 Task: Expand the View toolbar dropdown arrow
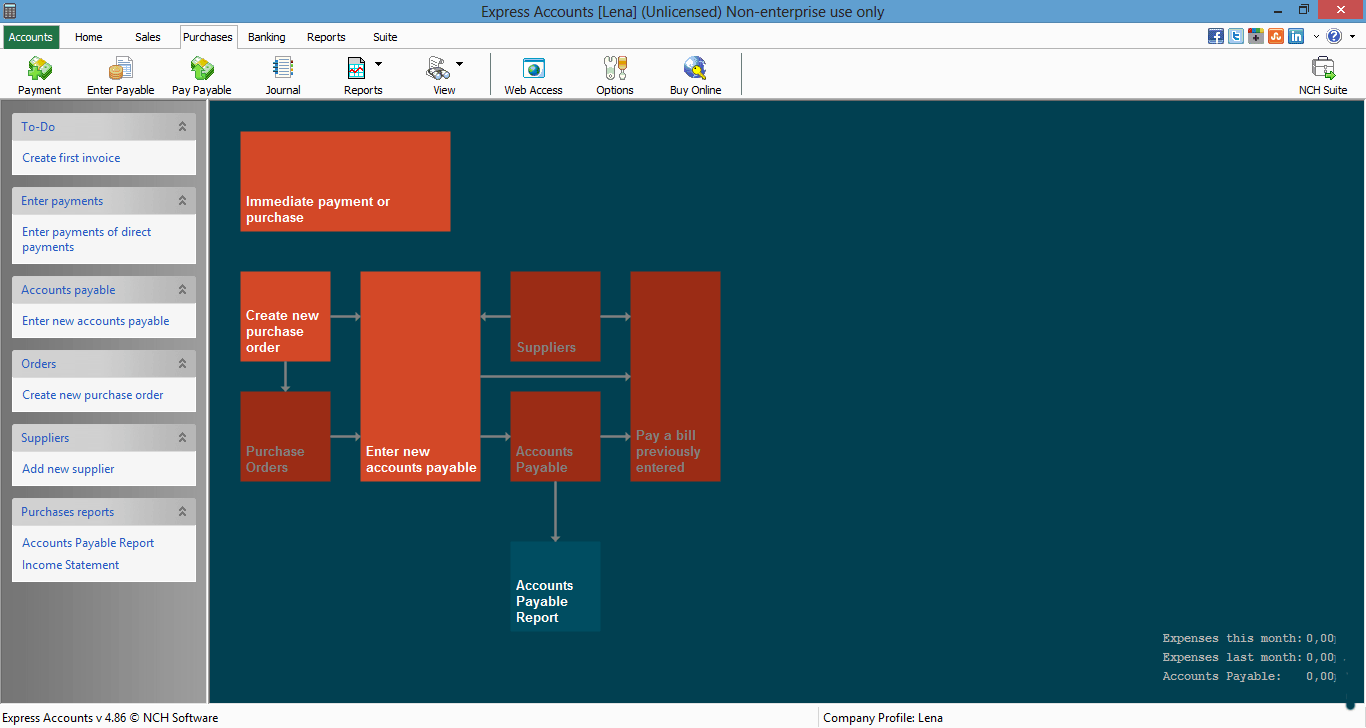point(459,64)
